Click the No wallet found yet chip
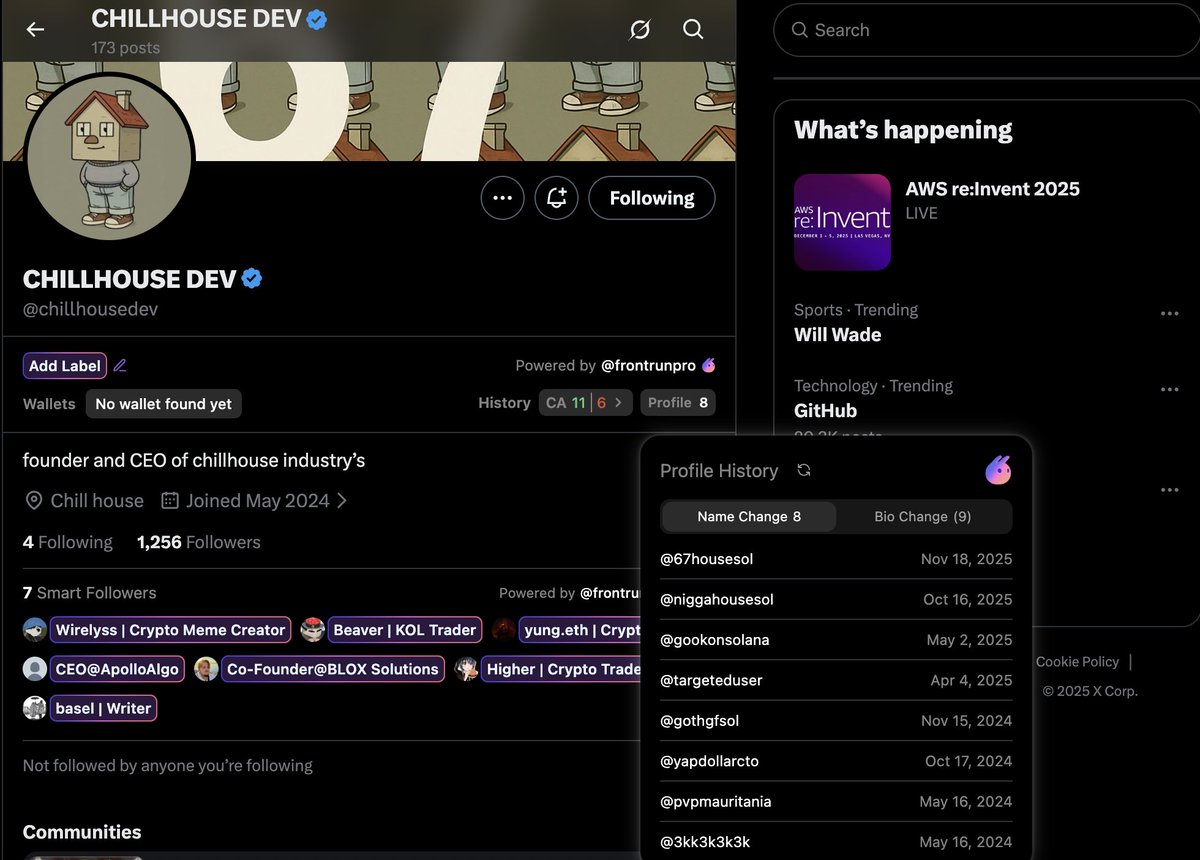Viewport: 1200px width, 860px height. coord(164,404)
